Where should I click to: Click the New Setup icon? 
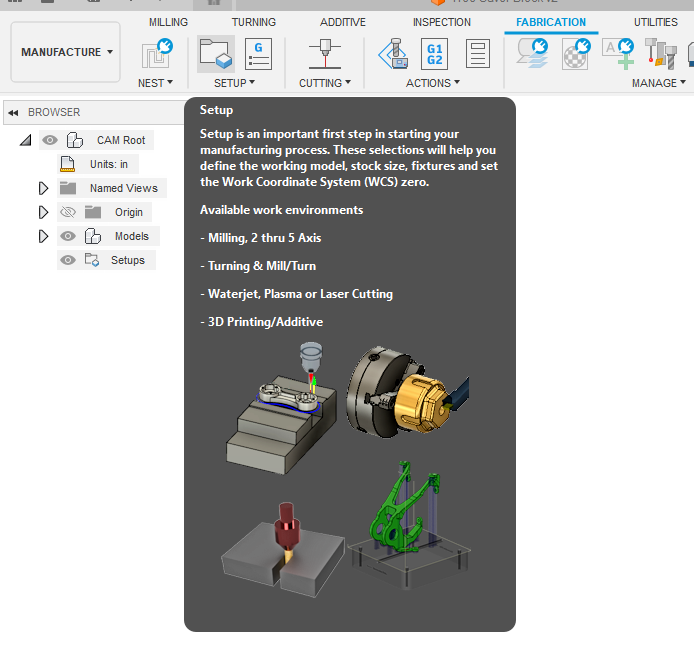coord(216,54)
